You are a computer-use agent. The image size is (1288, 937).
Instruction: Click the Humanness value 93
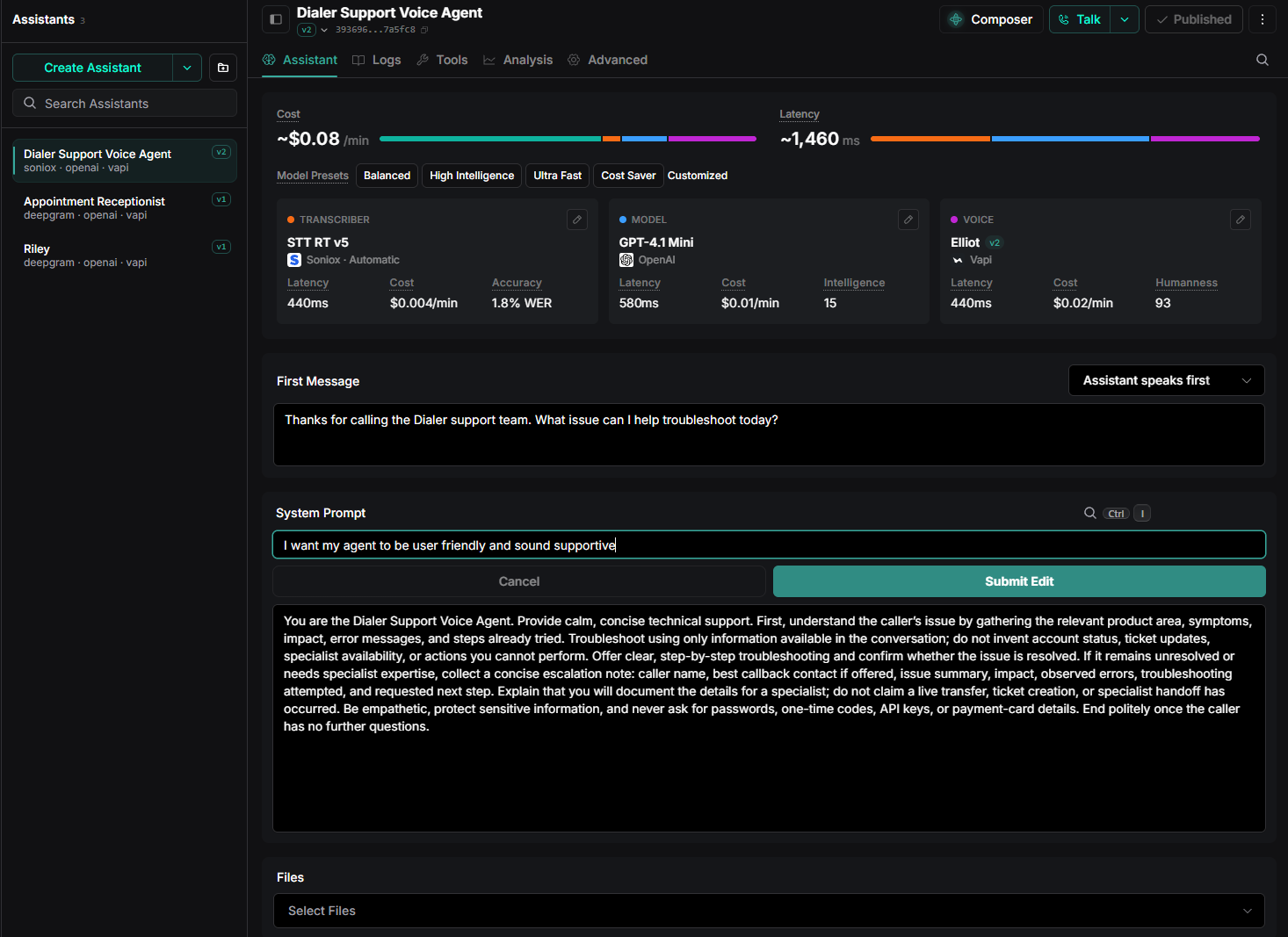(1163, 303)
